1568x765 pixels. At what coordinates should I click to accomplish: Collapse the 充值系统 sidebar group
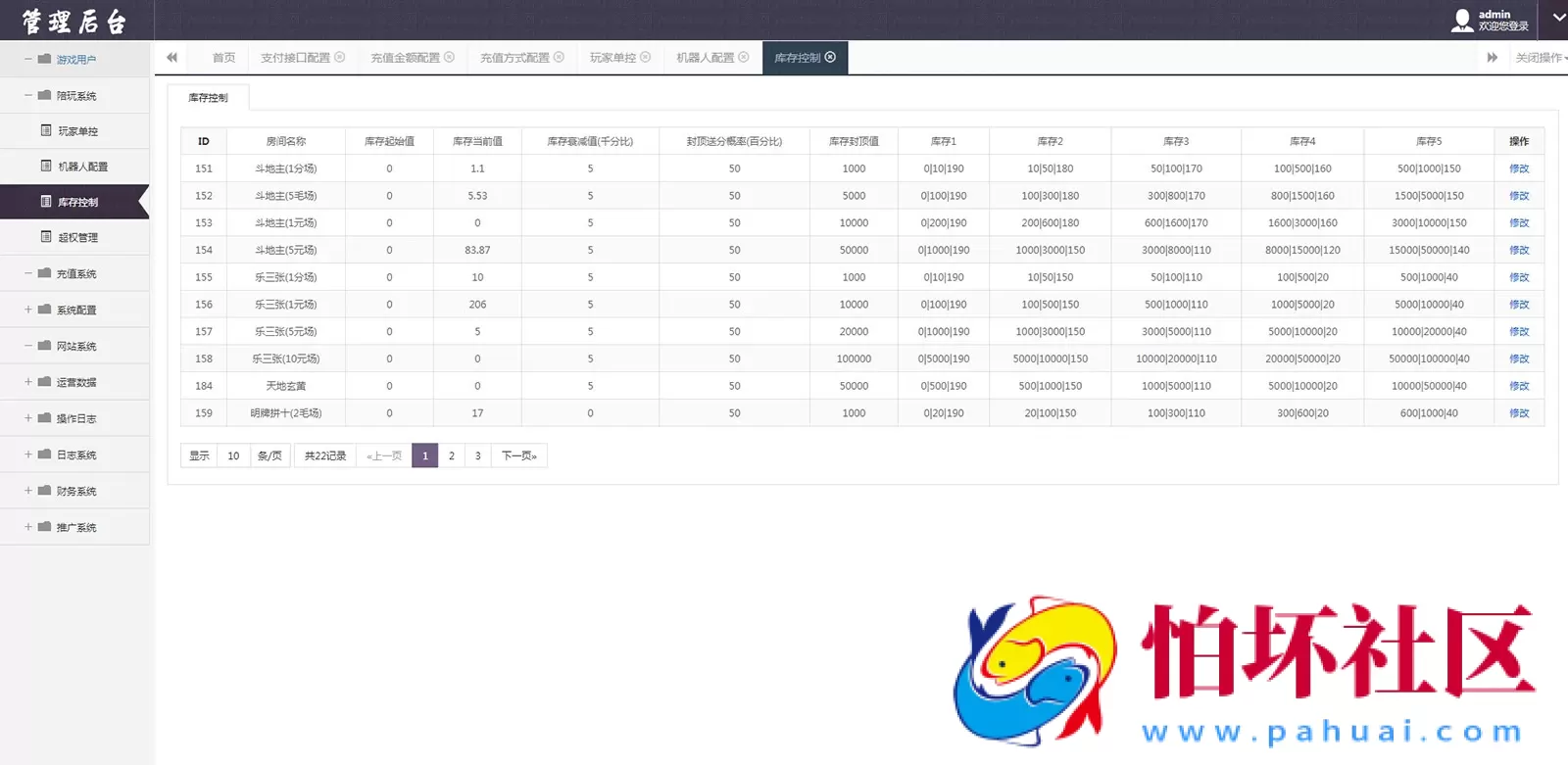tap(74, 273)
